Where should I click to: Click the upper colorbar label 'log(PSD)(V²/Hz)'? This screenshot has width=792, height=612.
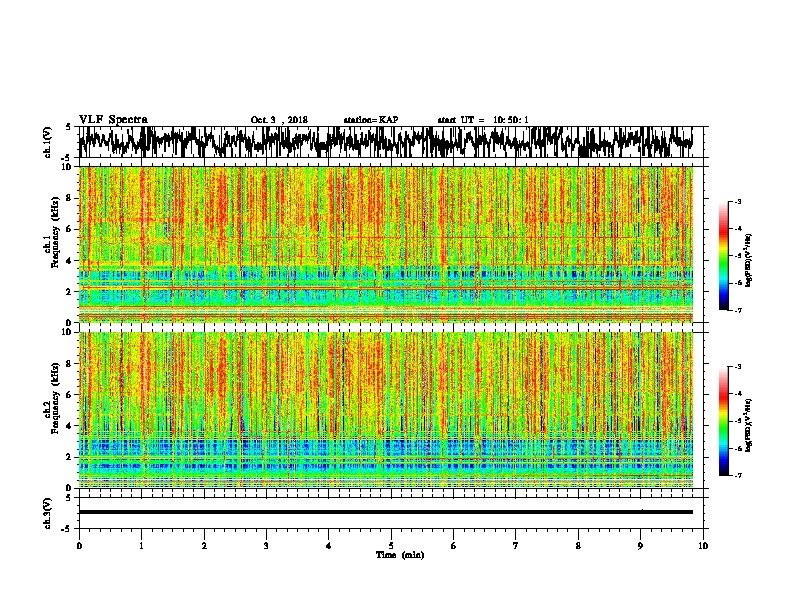click(x=748, y=261)
